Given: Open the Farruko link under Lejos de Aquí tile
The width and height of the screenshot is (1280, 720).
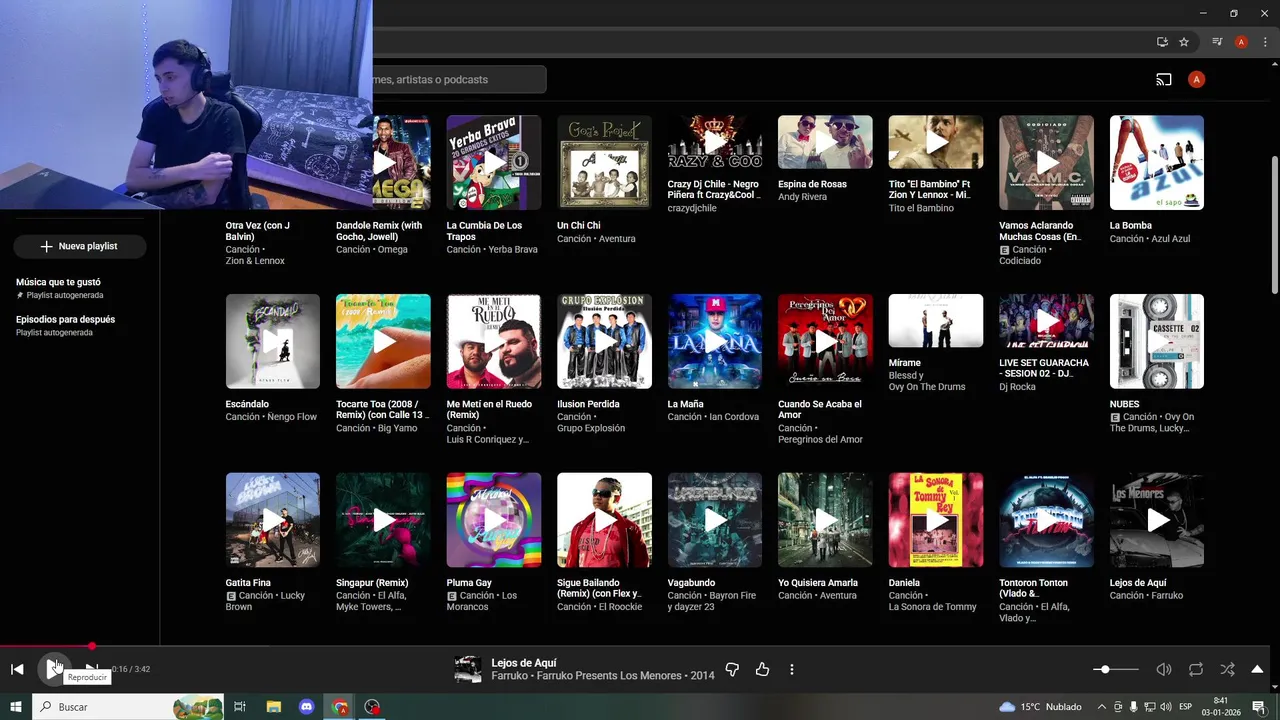Looking at the screenshot, I should [1167, 596].
